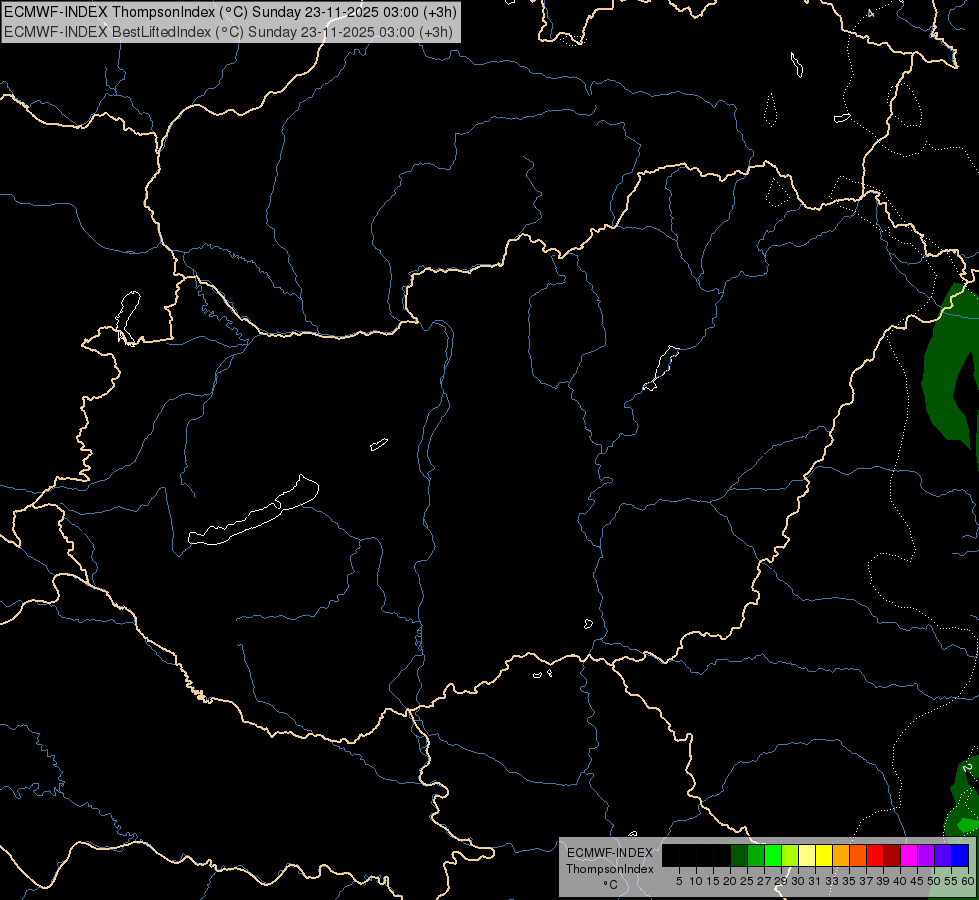This screenshot has height=900, width=979.
Task: Click the legend '°C' unit label
Action: 610,885
